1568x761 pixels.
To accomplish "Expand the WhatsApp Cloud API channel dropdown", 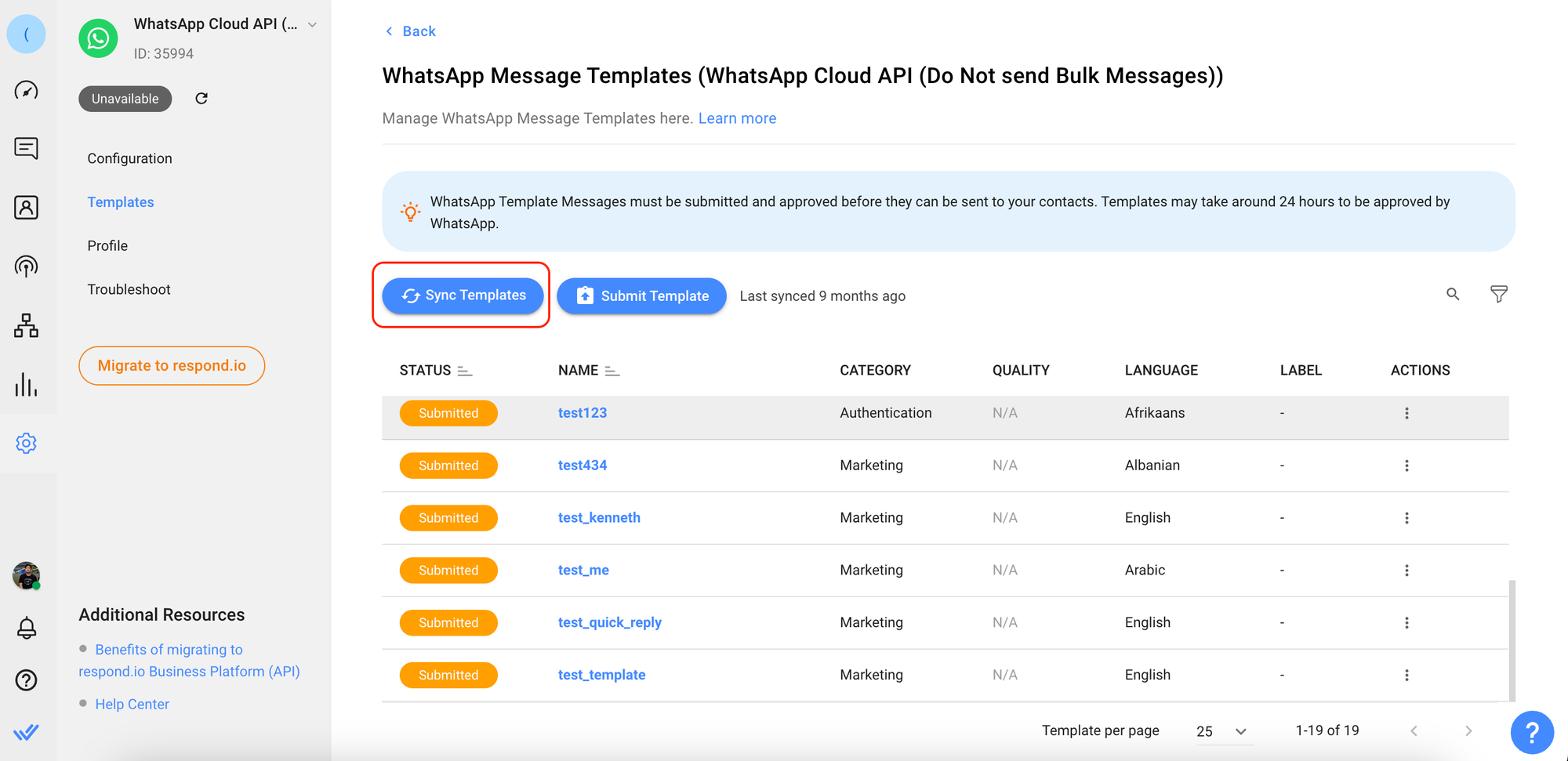I will pos(312,25).
